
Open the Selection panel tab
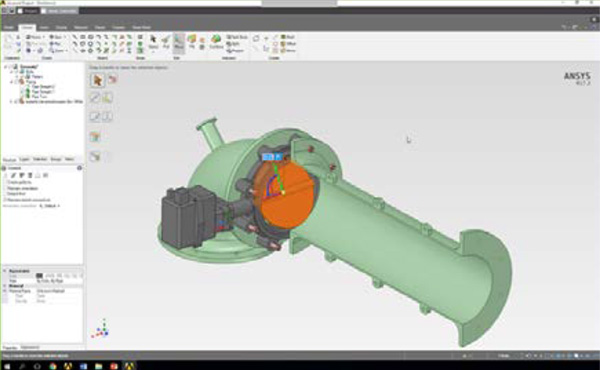[x=40, y=159]
